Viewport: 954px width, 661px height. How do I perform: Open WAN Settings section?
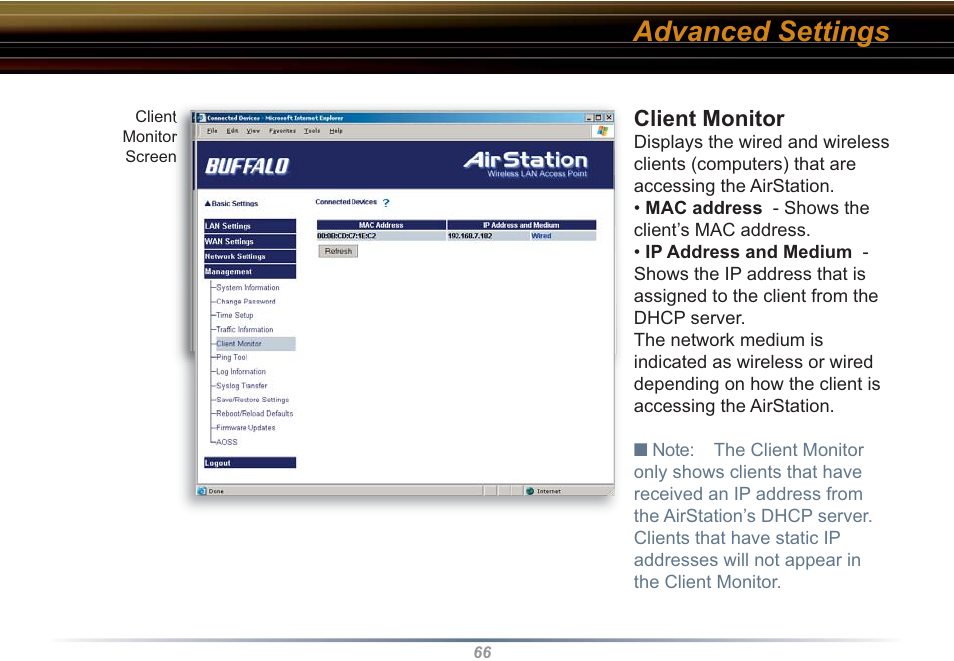point(250,241)
